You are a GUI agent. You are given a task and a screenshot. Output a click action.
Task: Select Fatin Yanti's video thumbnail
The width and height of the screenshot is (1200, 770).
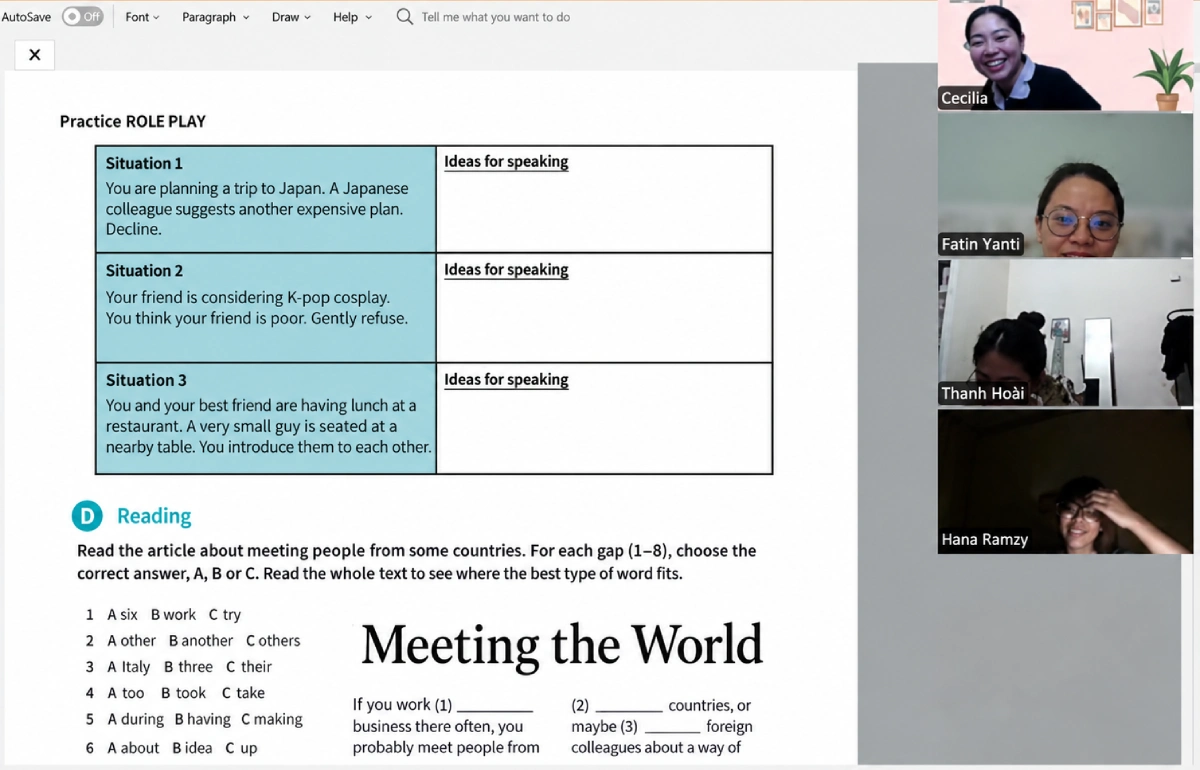[1066, 185]
